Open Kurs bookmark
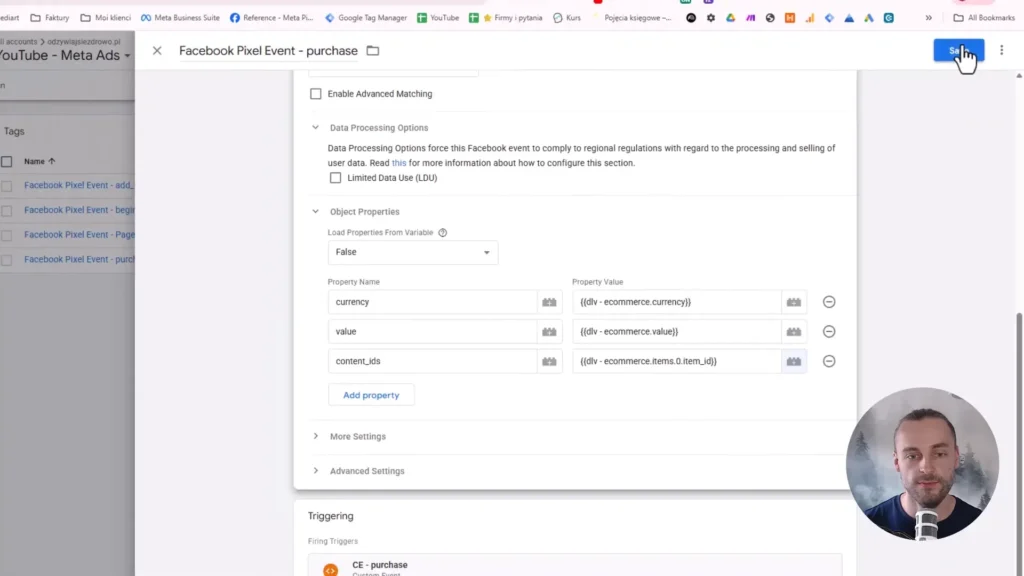The height and width of the screenshot is (576, 1024). click(x=567, y=18)
